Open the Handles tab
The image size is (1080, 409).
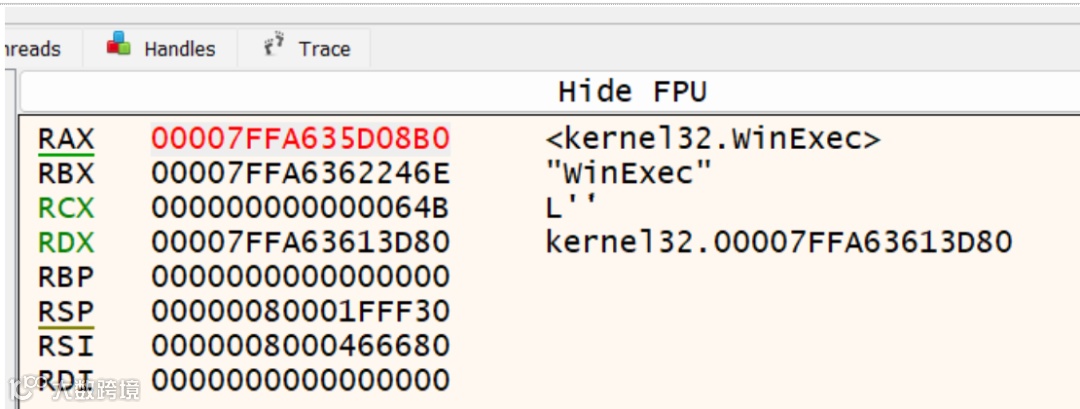point(160,48)
